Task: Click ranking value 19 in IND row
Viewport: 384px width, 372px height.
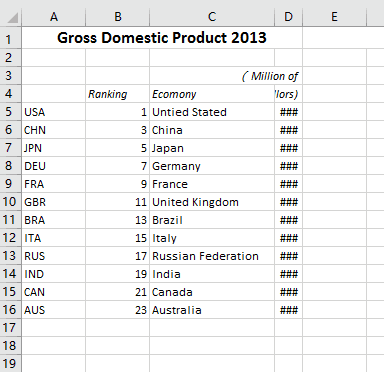Action: click(118, 274)
